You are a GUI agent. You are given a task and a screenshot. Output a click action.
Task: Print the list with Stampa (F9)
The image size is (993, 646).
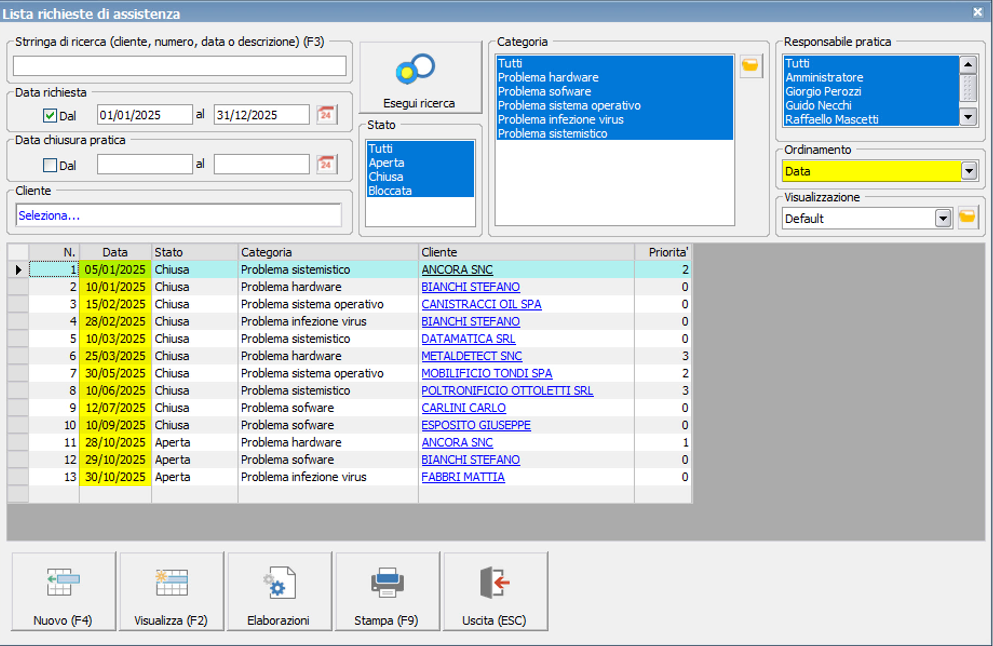click(x=387, y=593)
